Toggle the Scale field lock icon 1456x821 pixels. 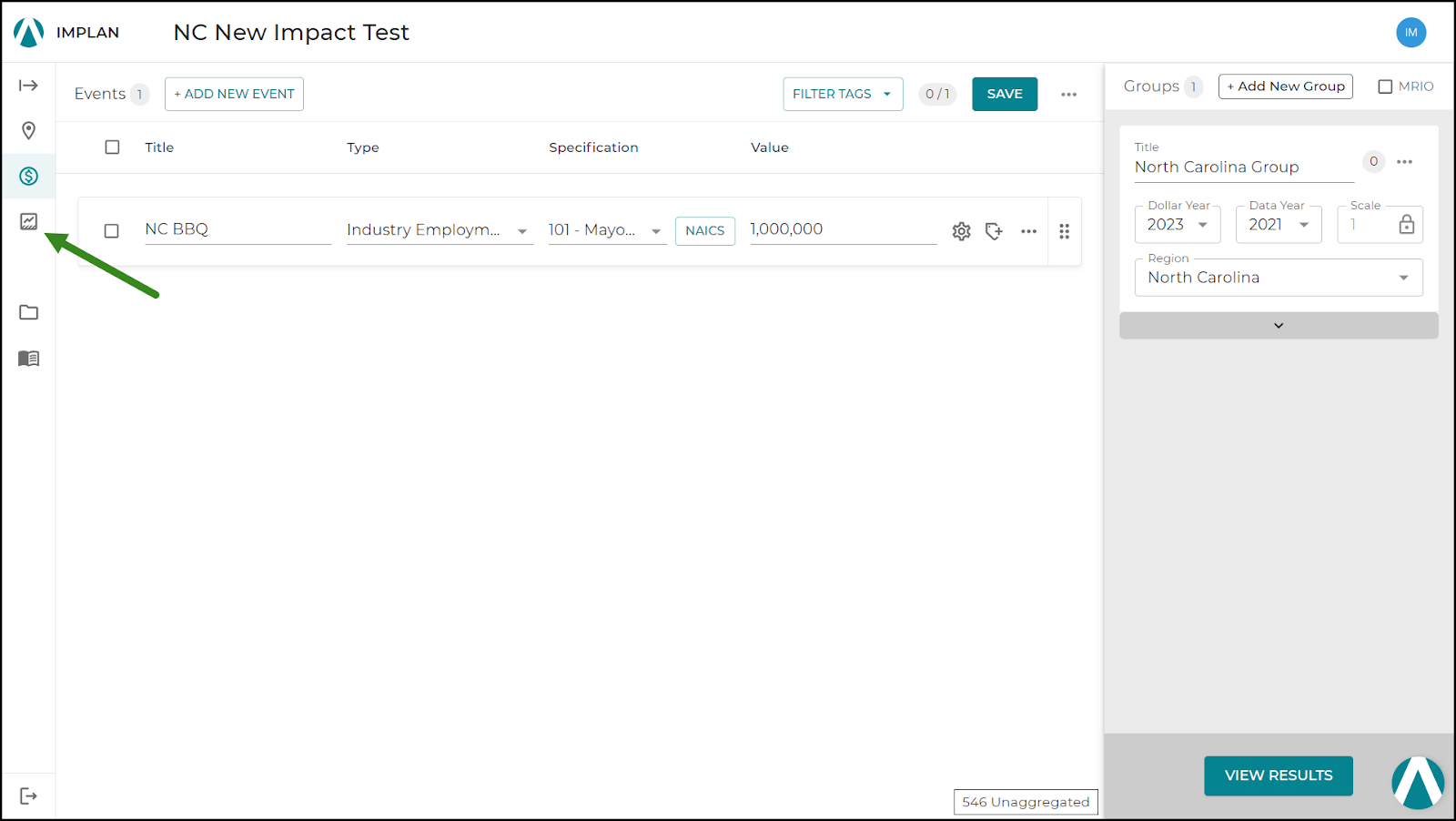(x=1407, y=224)
